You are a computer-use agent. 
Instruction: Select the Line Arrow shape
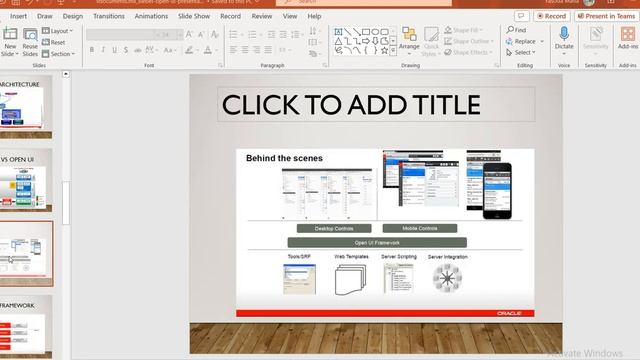click(x=356, y=32)
